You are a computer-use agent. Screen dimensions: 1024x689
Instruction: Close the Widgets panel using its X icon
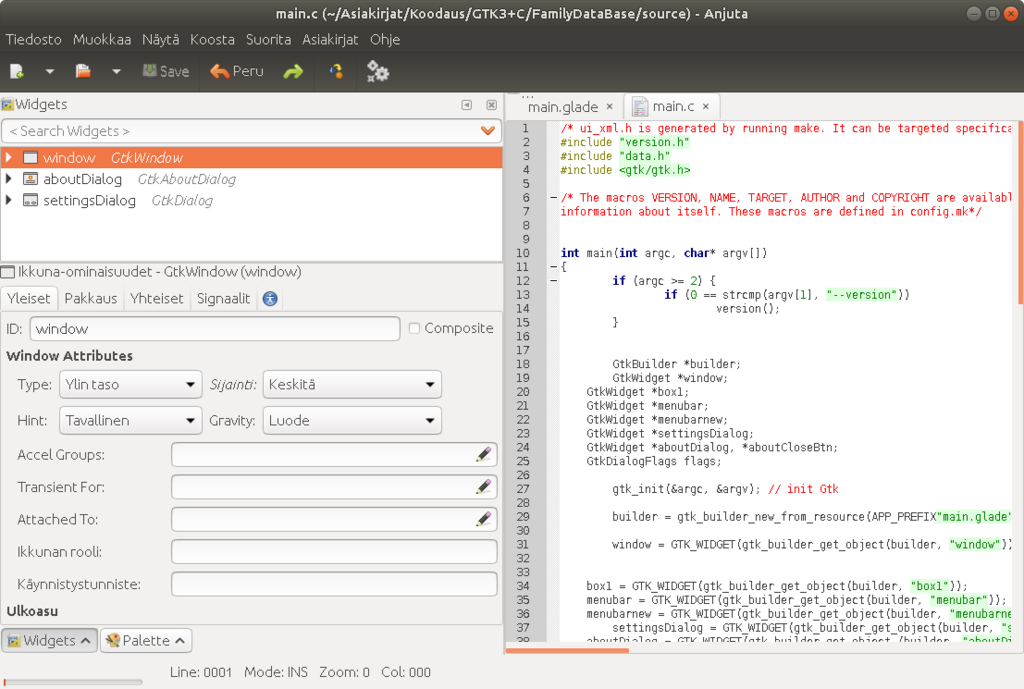tap(491, 105)
